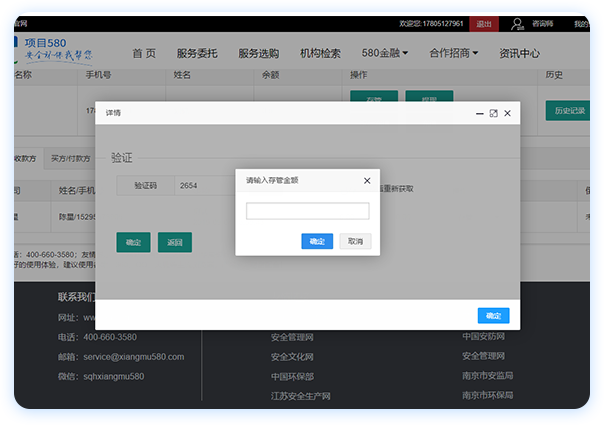Click the 历史记录 button
The height and width of the screenshot is (425, 604).
pos(566,111)
